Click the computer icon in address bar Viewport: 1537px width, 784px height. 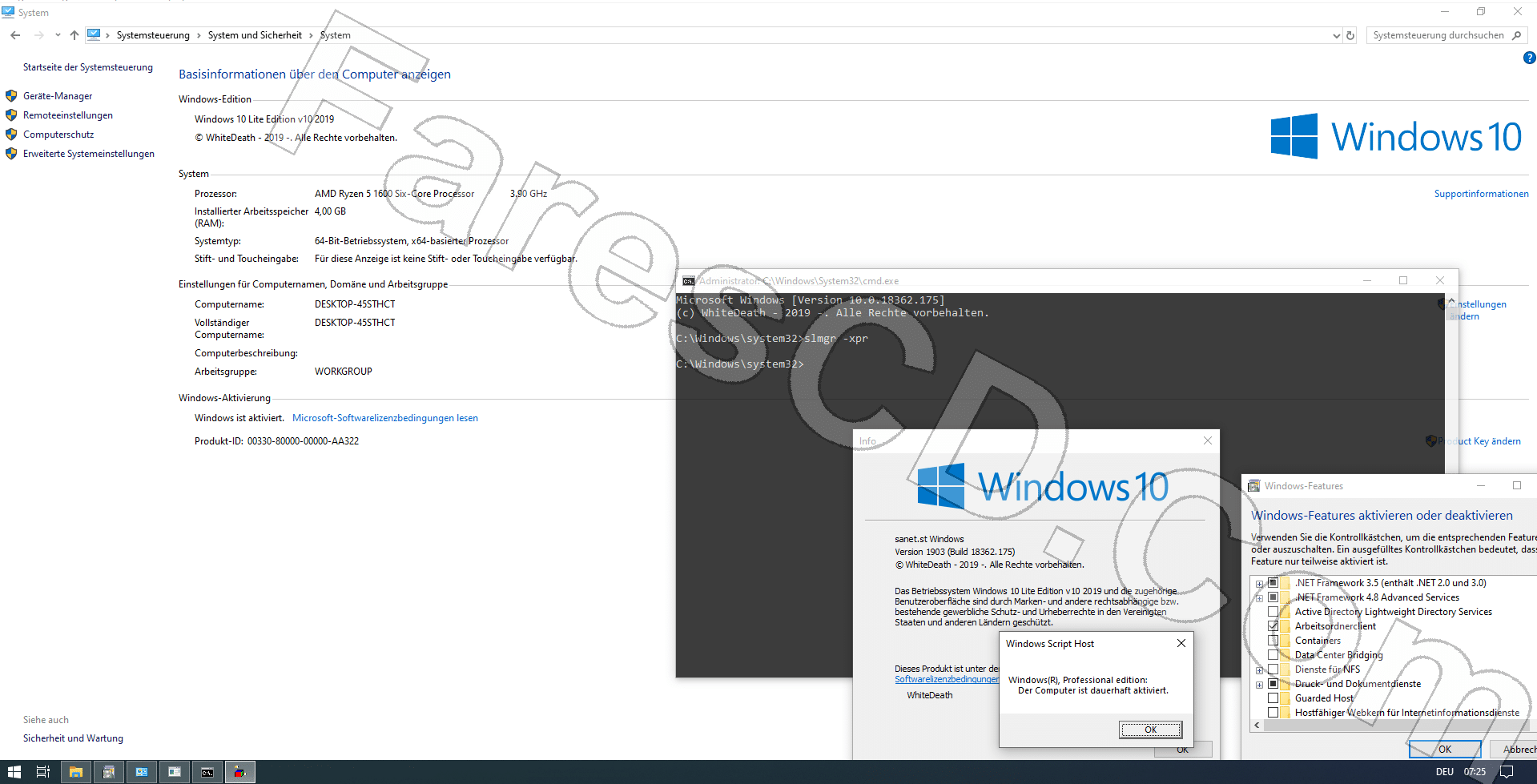[x=94, y=34]
